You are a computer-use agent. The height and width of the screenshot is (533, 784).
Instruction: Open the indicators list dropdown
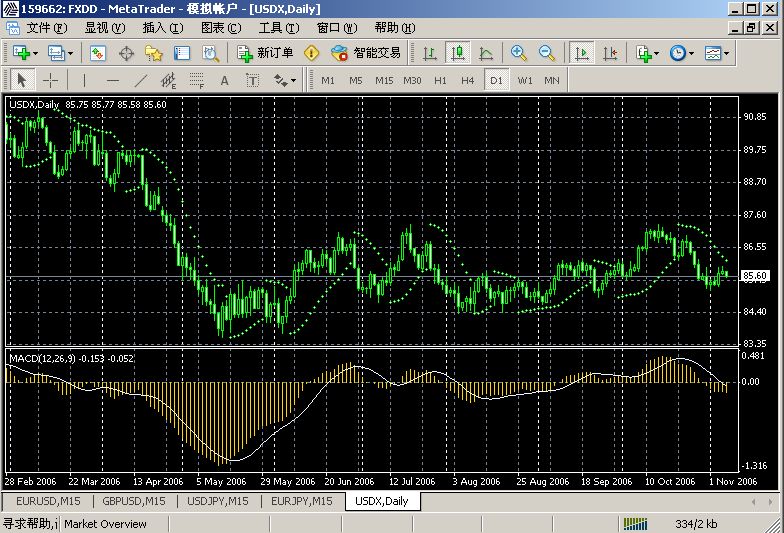(x=655, y=53)
